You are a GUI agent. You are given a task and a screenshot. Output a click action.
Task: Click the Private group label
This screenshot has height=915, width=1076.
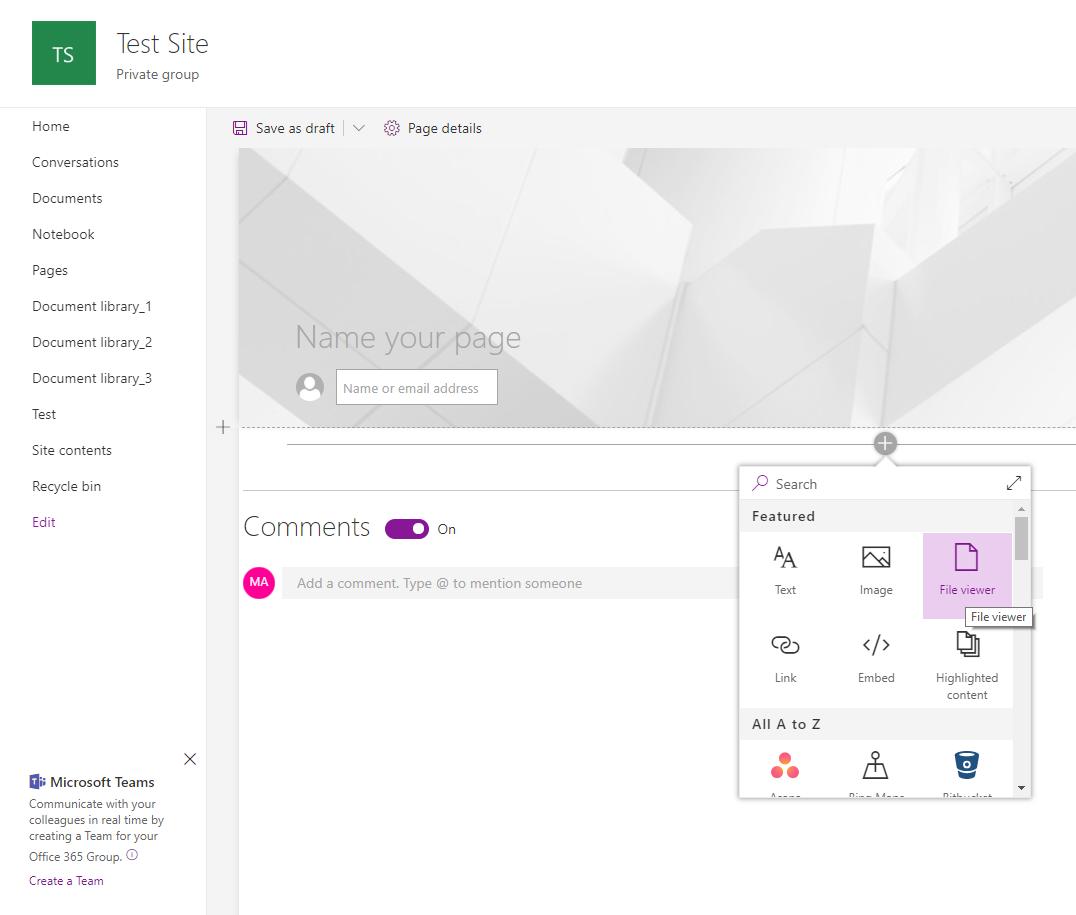pos(157,74)
